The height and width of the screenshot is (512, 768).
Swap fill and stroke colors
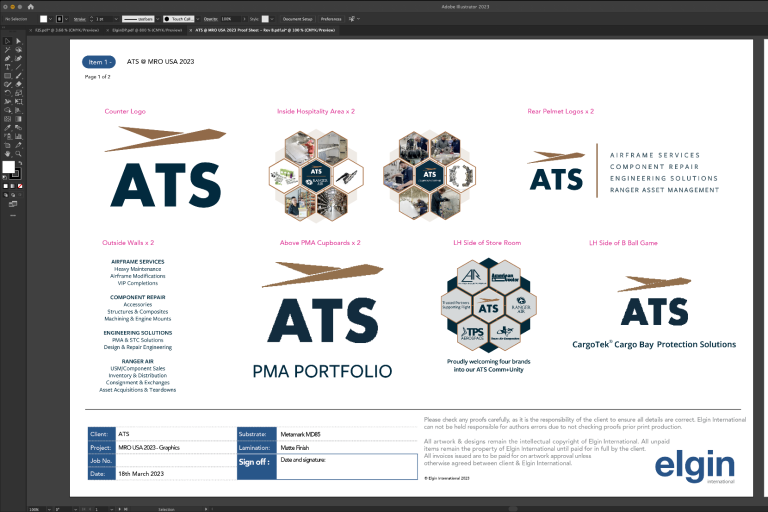[x=20, y=162]
